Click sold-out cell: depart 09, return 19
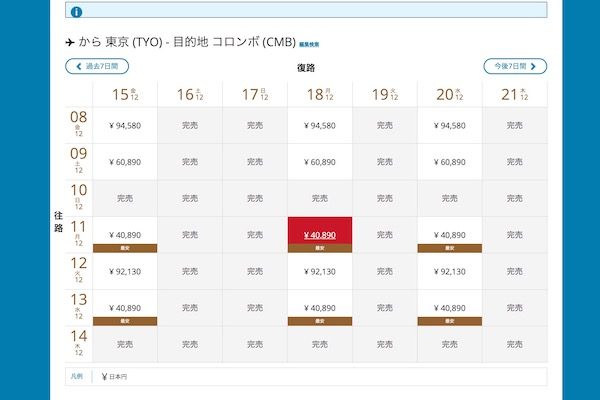 pyautogui.click(x=385, y=162)
